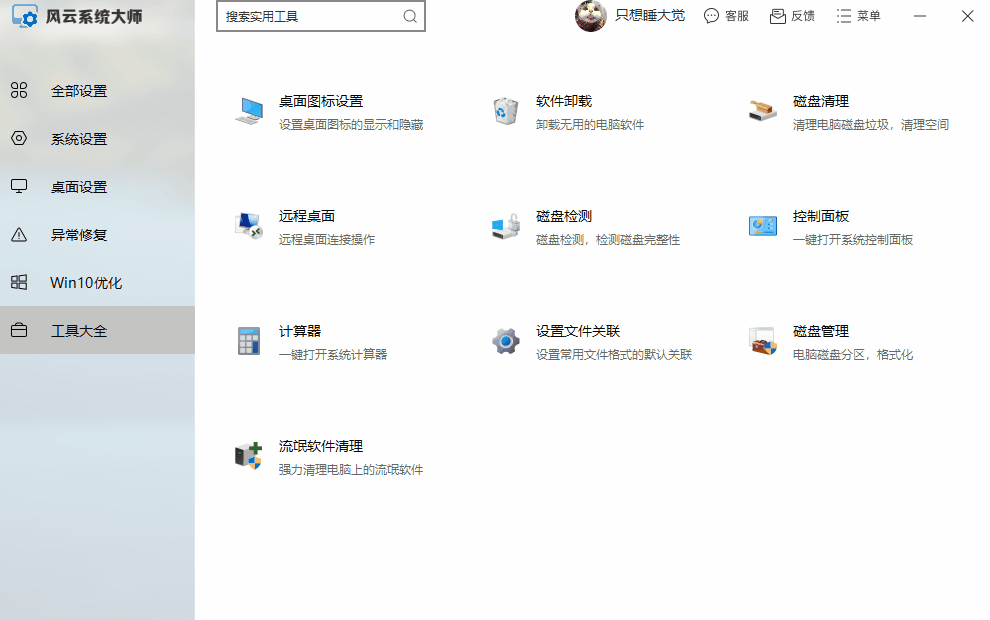
Task: Click the 控制面板 panel icon
Action: [763, 226]
